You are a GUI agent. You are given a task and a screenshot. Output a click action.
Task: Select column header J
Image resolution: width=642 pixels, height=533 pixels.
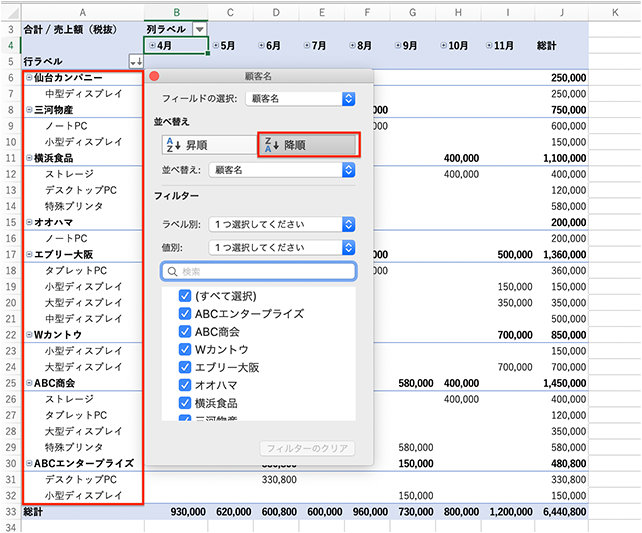[562, 12]
